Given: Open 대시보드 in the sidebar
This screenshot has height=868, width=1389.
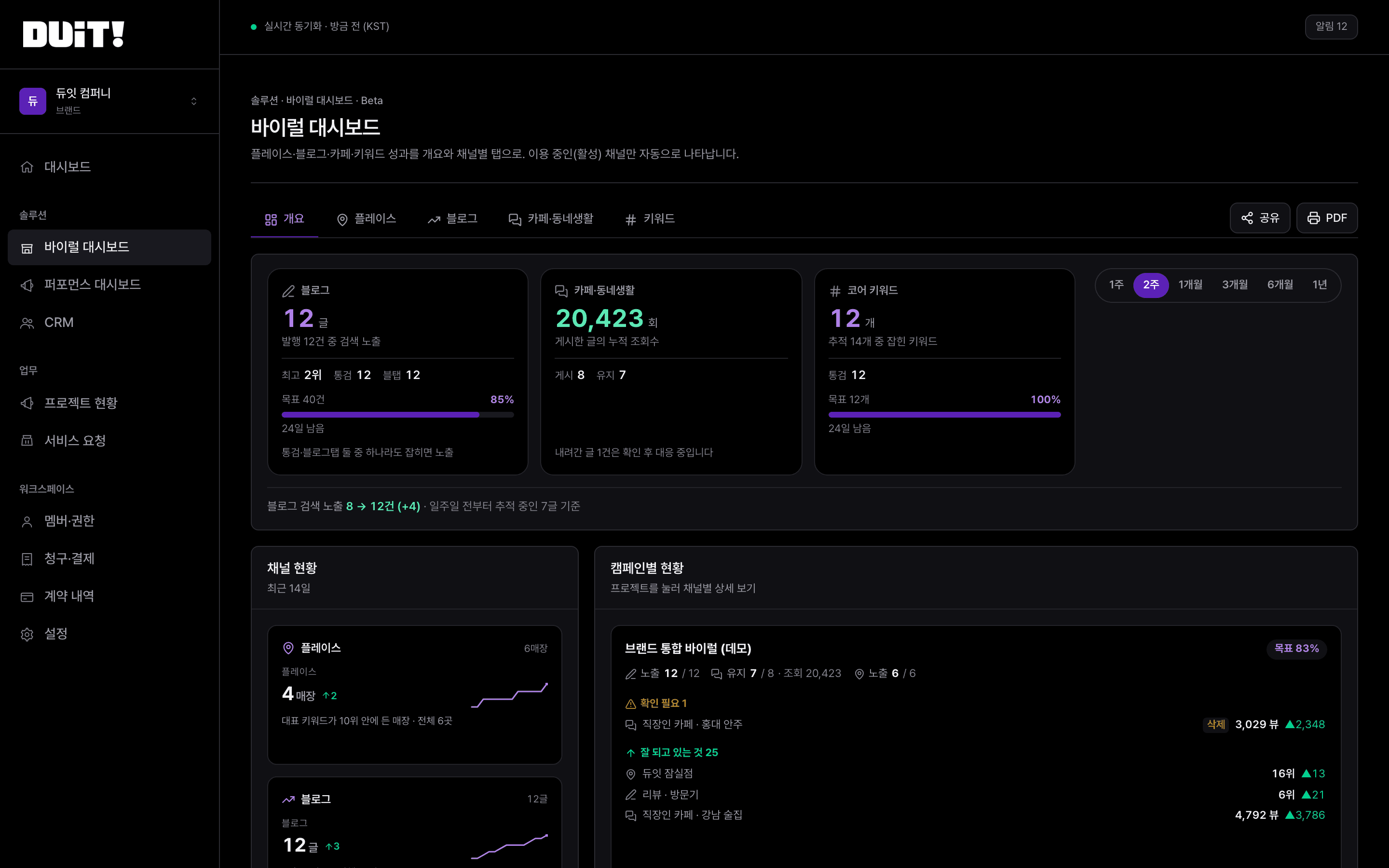Looking at the screenshot, I should (109, 167).
